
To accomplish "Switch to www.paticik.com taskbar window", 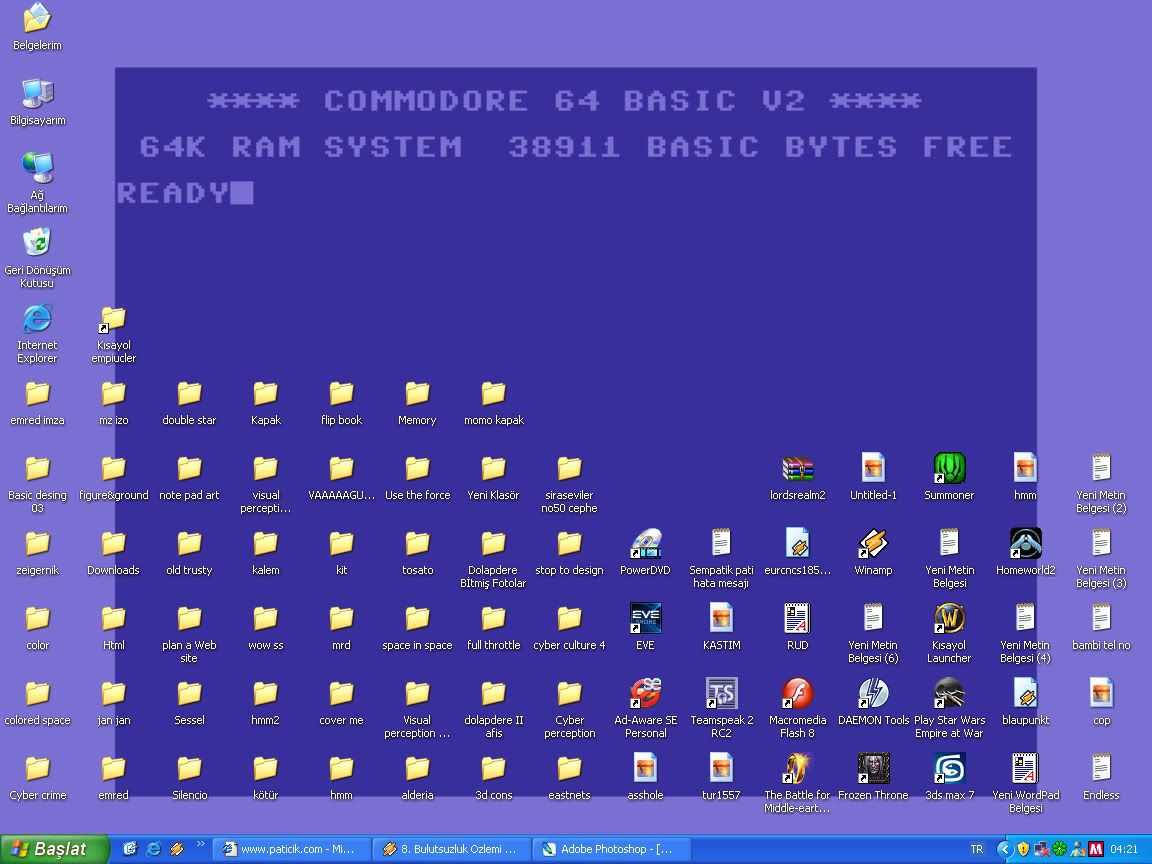I will click(290, 849).
